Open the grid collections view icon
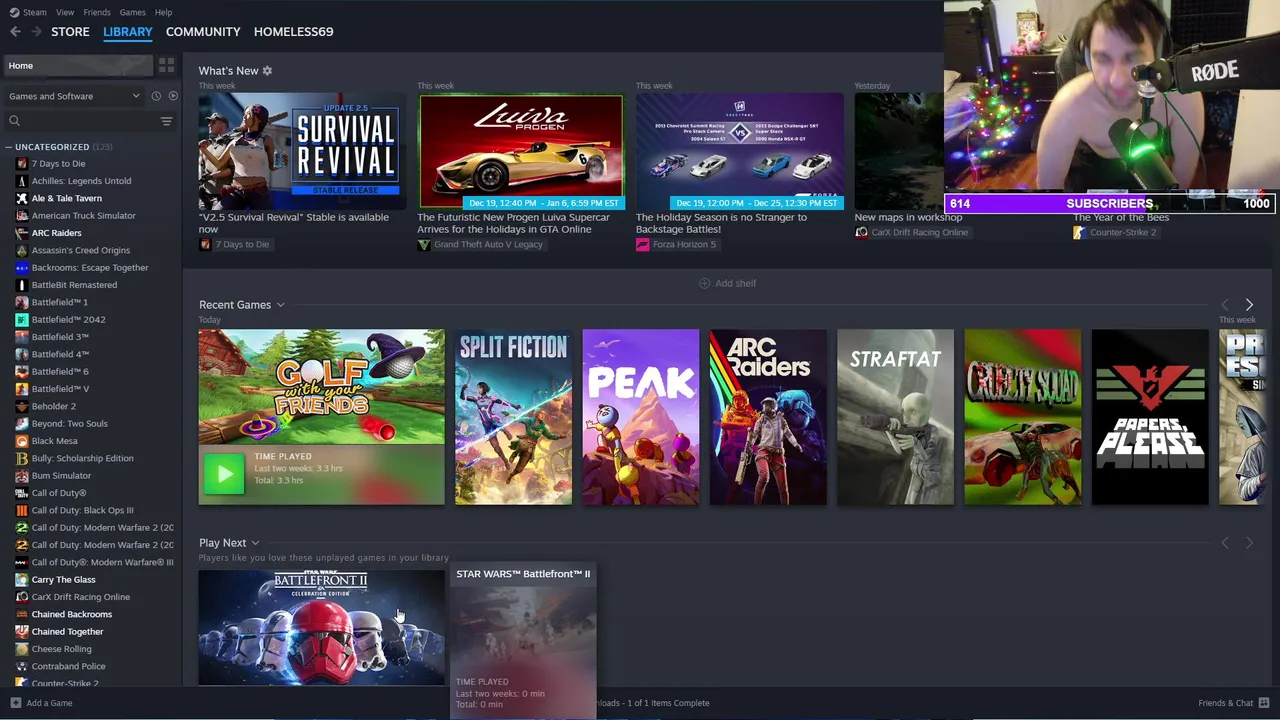Screen dimensions: 1280x720 166,65
